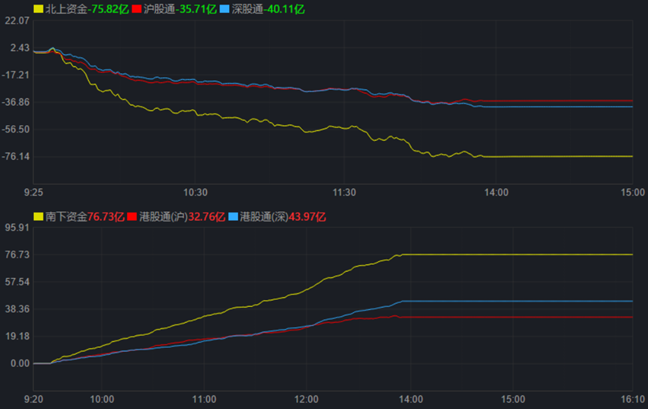Select the 港股通(沪) 32.76亿 legend text
Viewport: 648px width, 409px height.
pos(174,215)
